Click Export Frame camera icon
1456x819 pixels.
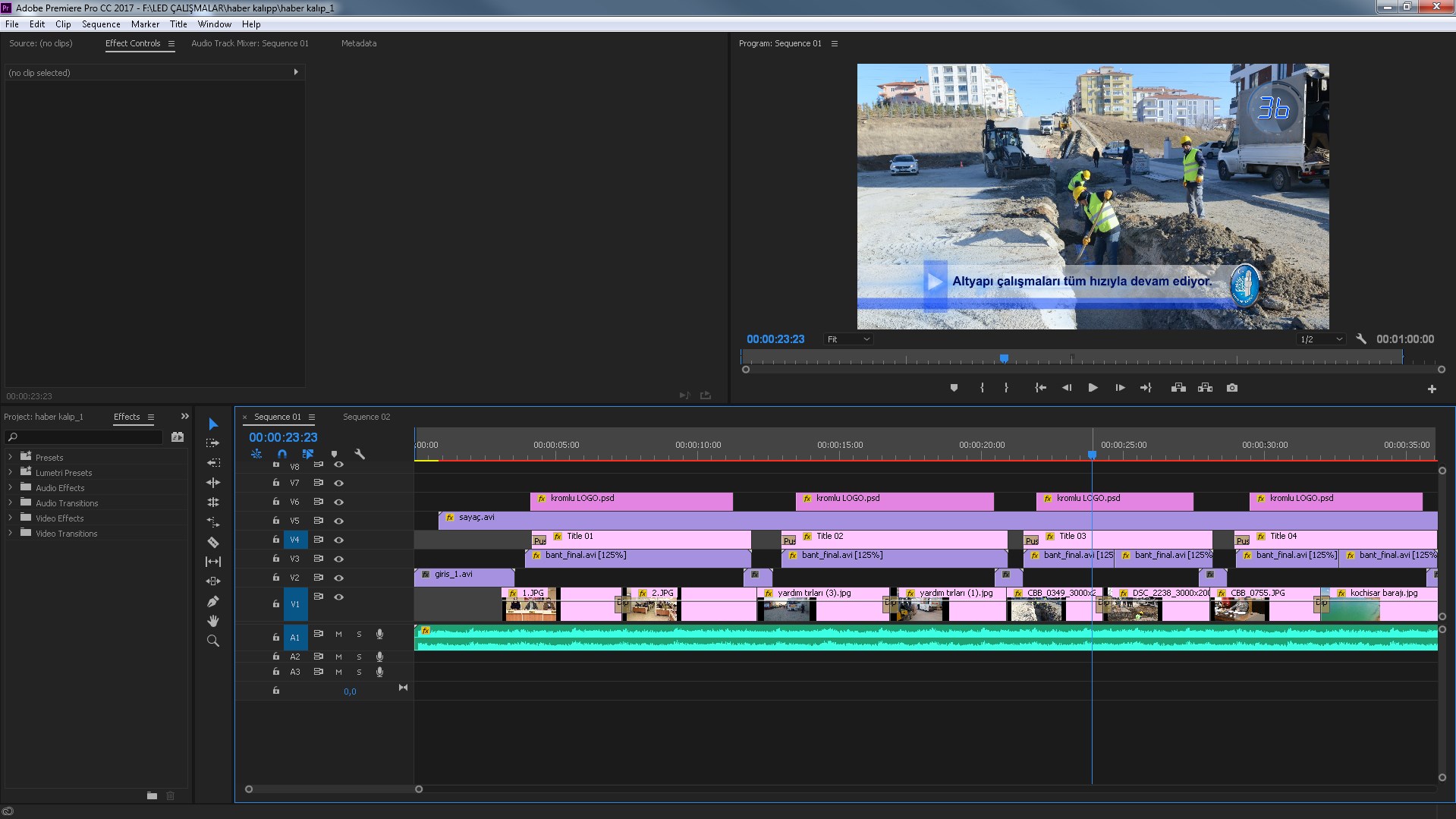pyautogui.click(x=1232, y=388)
